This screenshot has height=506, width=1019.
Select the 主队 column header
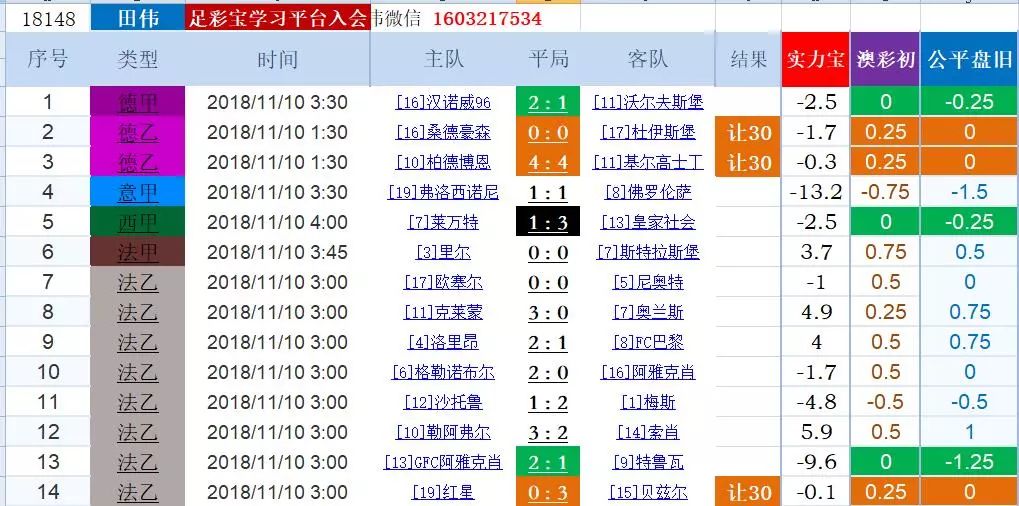pos(443,59)
